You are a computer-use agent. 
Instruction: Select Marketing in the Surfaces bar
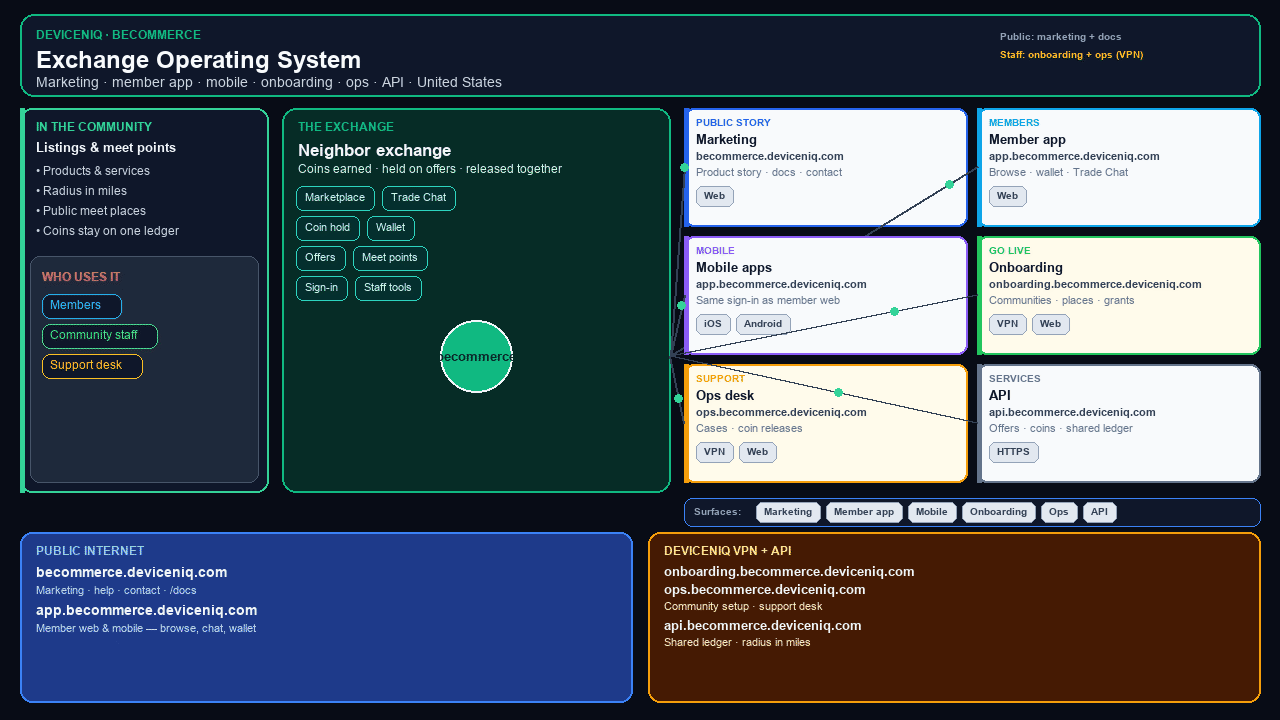pos(788,512)
